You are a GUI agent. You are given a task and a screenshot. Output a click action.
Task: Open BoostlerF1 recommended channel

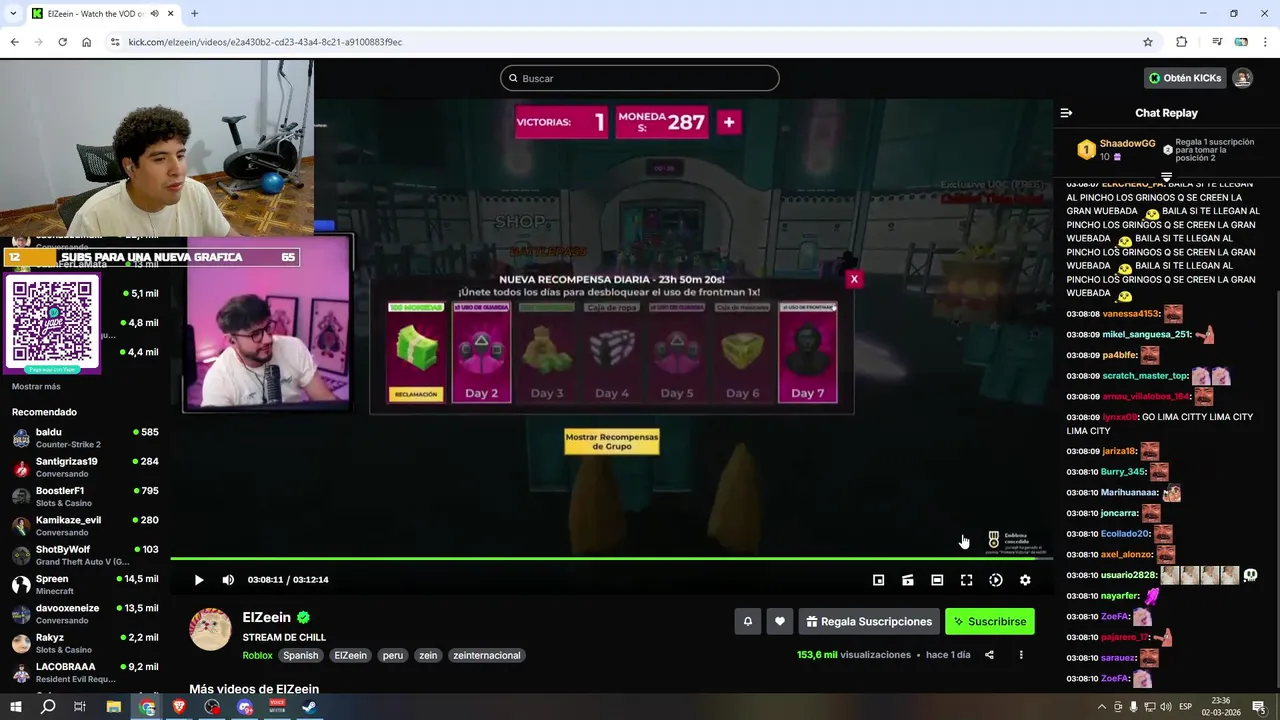point(85,497)
